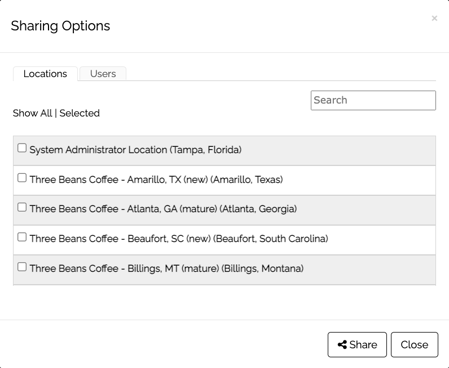Toggle the Billings, MT (mature) checkbox

click(x=22, y=267)
